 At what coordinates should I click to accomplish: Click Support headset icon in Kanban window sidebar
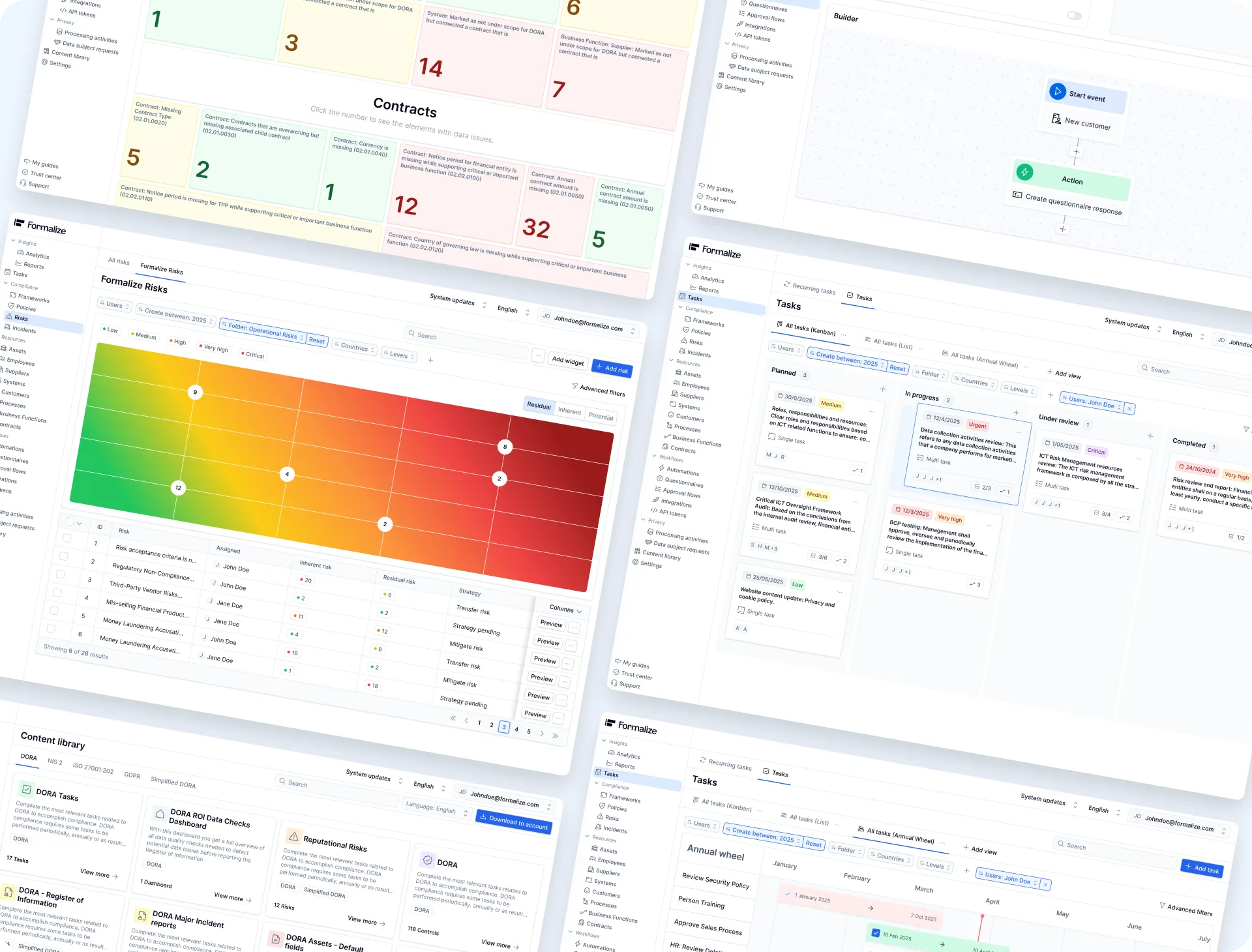tap(614, 683)
